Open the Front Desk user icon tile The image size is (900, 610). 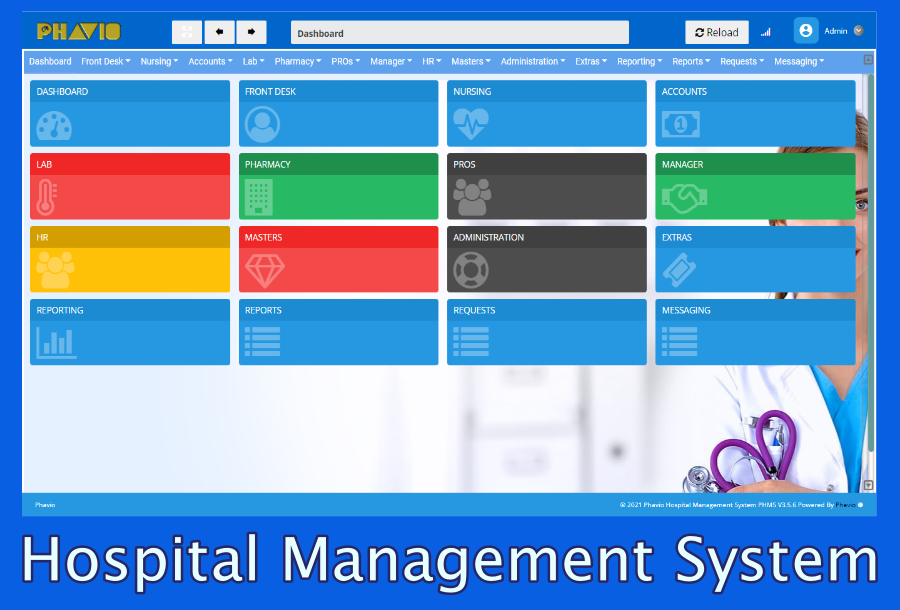pos(262,125)
